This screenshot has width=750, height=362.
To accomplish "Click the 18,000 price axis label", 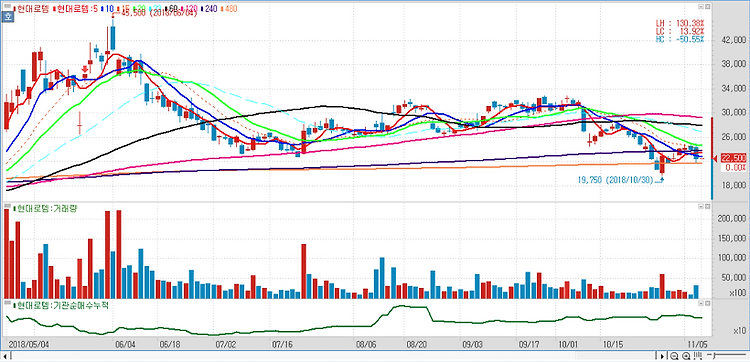I will coord(733,185).
